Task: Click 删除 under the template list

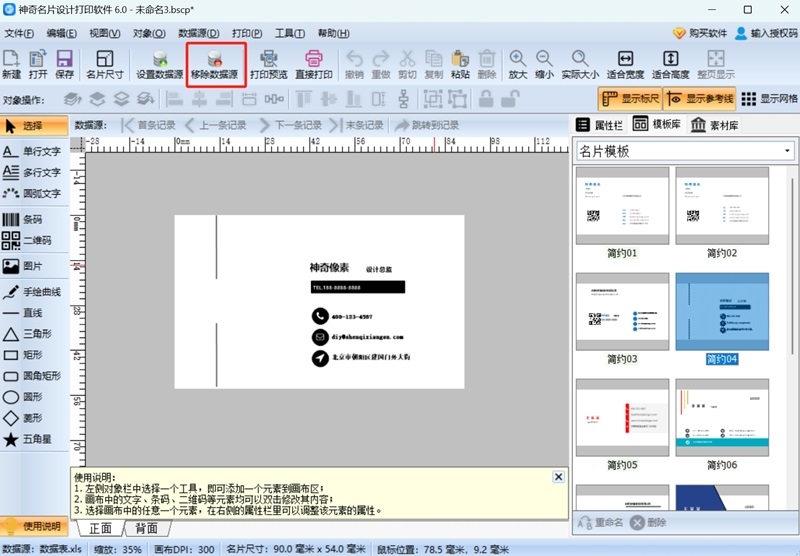Action: (x=648, y=522)
